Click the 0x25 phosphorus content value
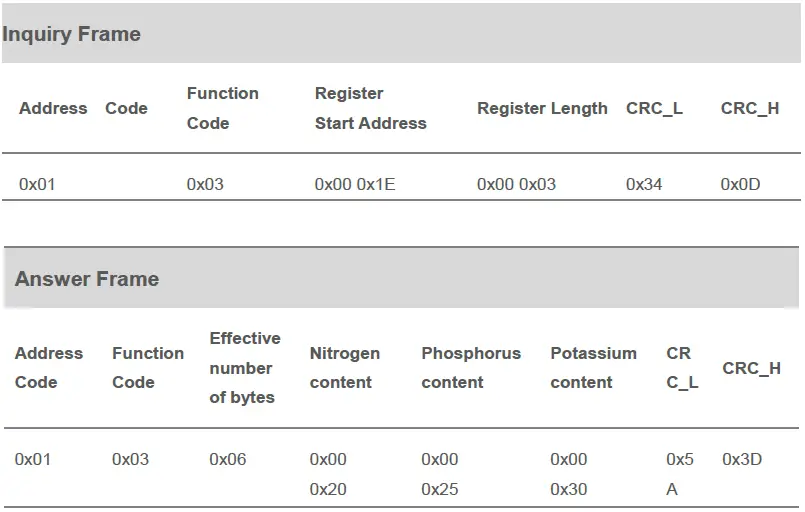 [x=440, y=489]
